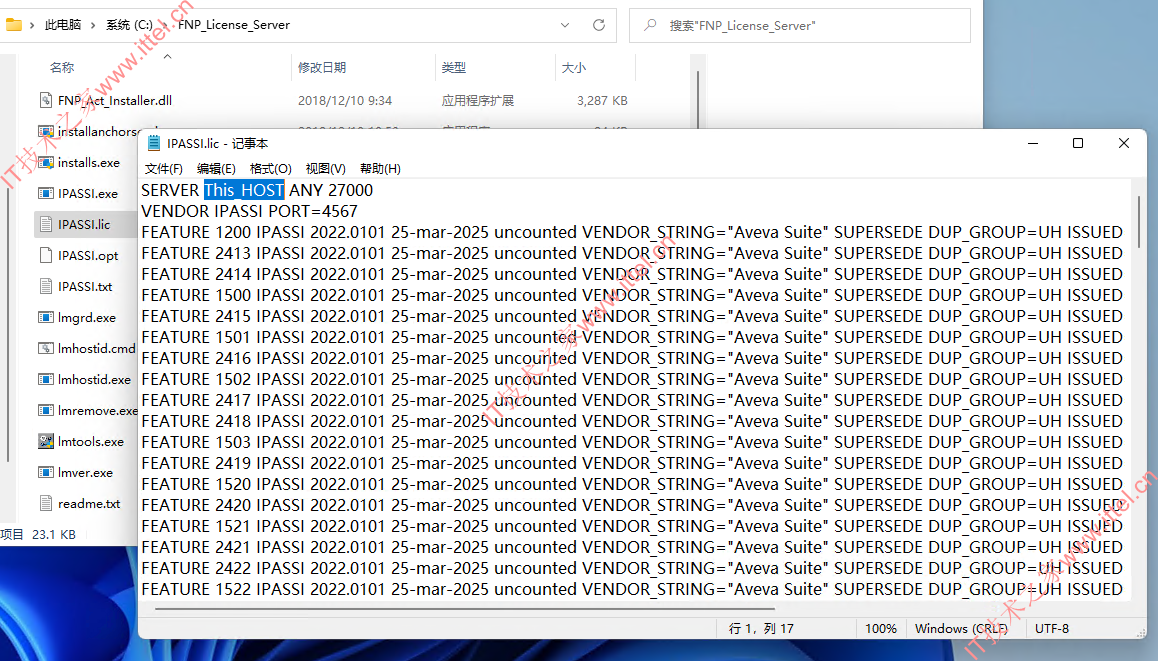Click the IPASSI.txt file icon

[46, 287]
